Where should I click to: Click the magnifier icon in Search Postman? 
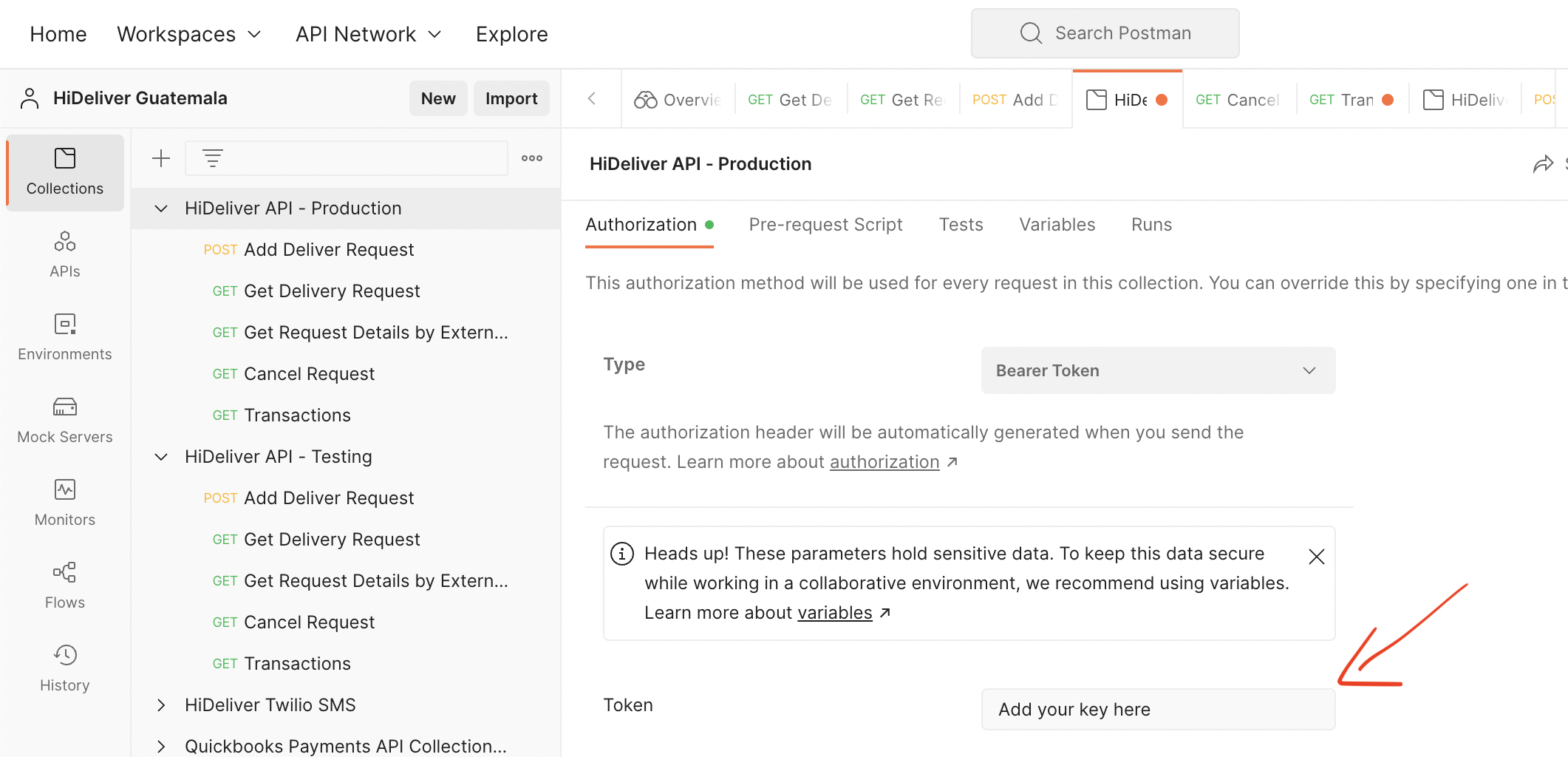point(1031,33)
